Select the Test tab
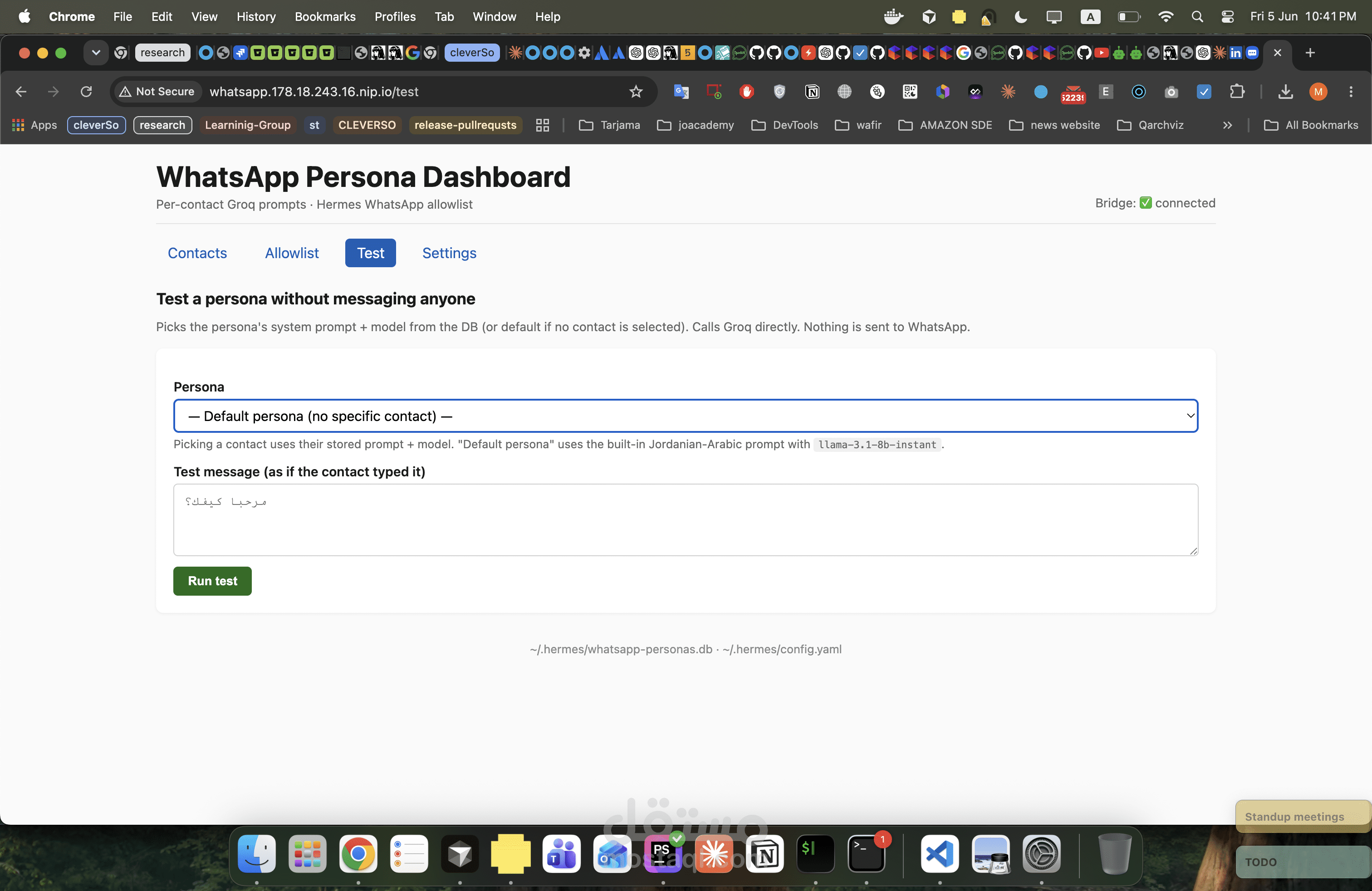The height and width of the screenshot is (891, 1372). (371, 253)
